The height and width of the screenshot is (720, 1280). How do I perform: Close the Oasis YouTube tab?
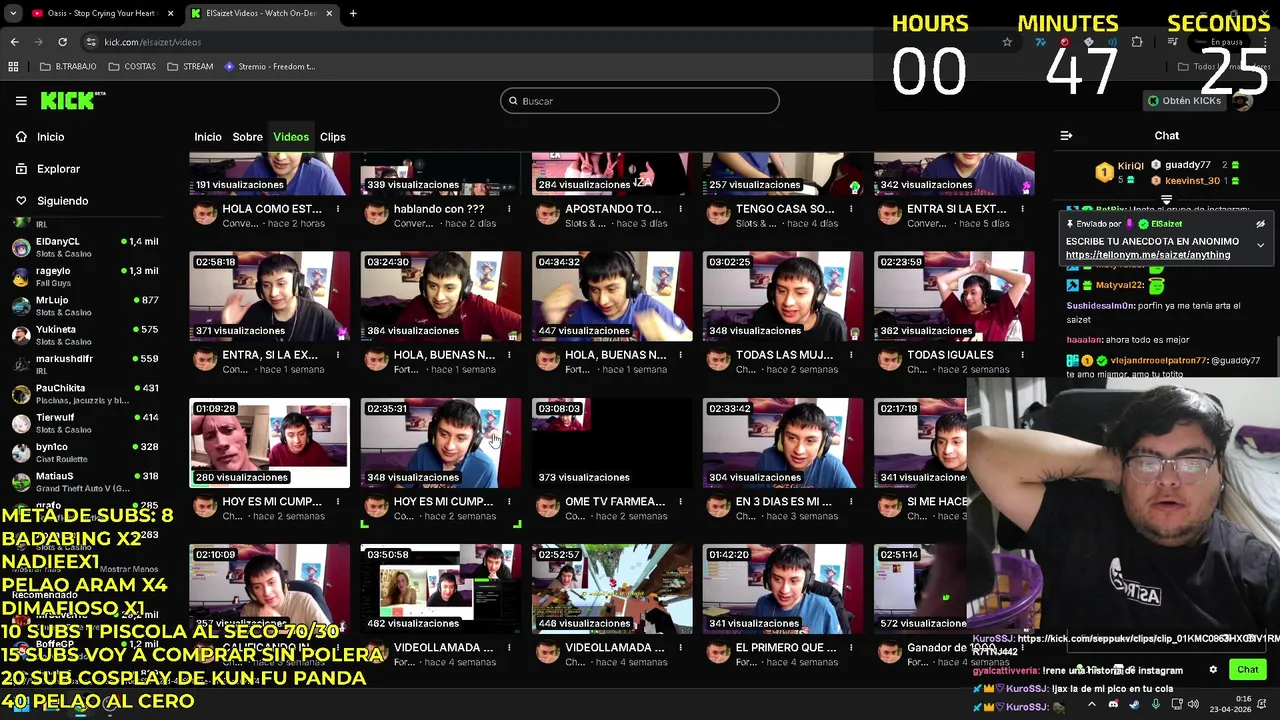pyautogui.click(x=171, y=13)
